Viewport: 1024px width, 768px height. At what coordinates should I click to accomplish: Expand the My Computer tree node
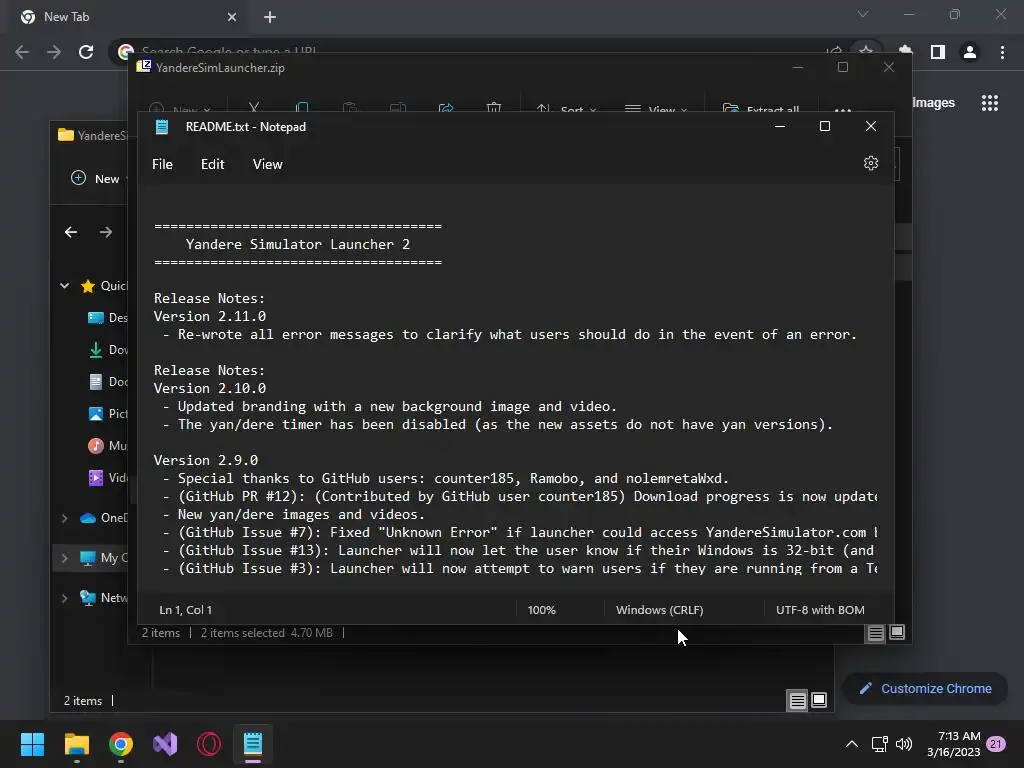(x=65, y=558)
